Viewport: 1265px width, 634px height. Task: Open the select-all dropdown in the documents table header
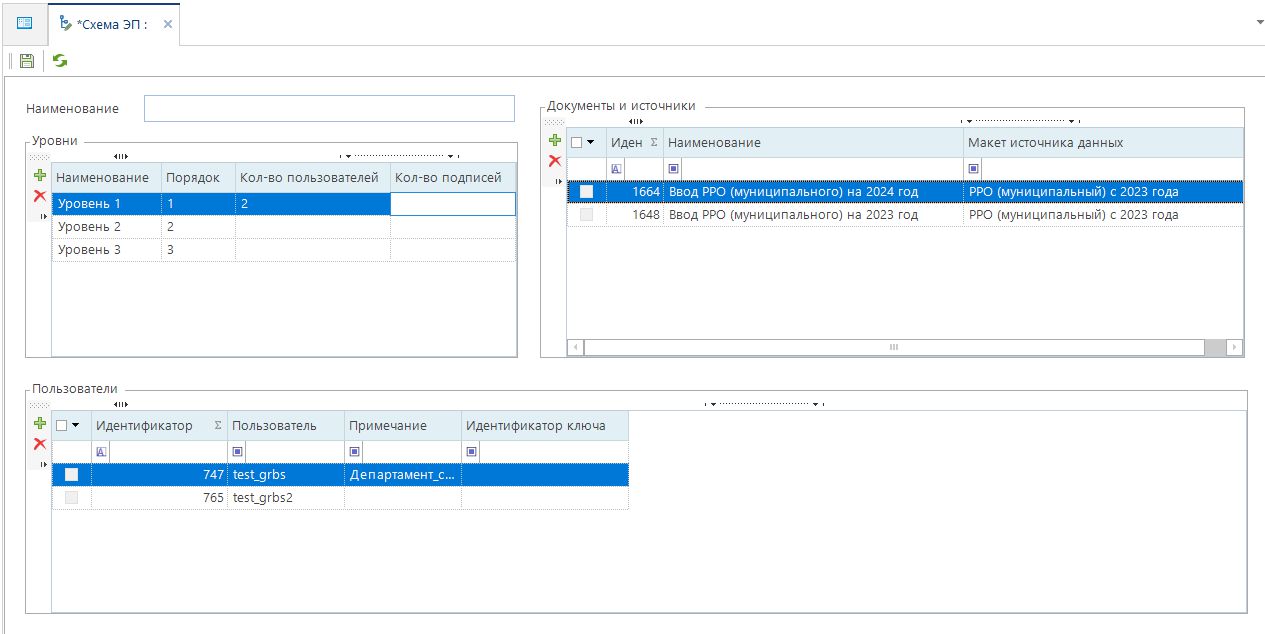(x=591, y=143)
